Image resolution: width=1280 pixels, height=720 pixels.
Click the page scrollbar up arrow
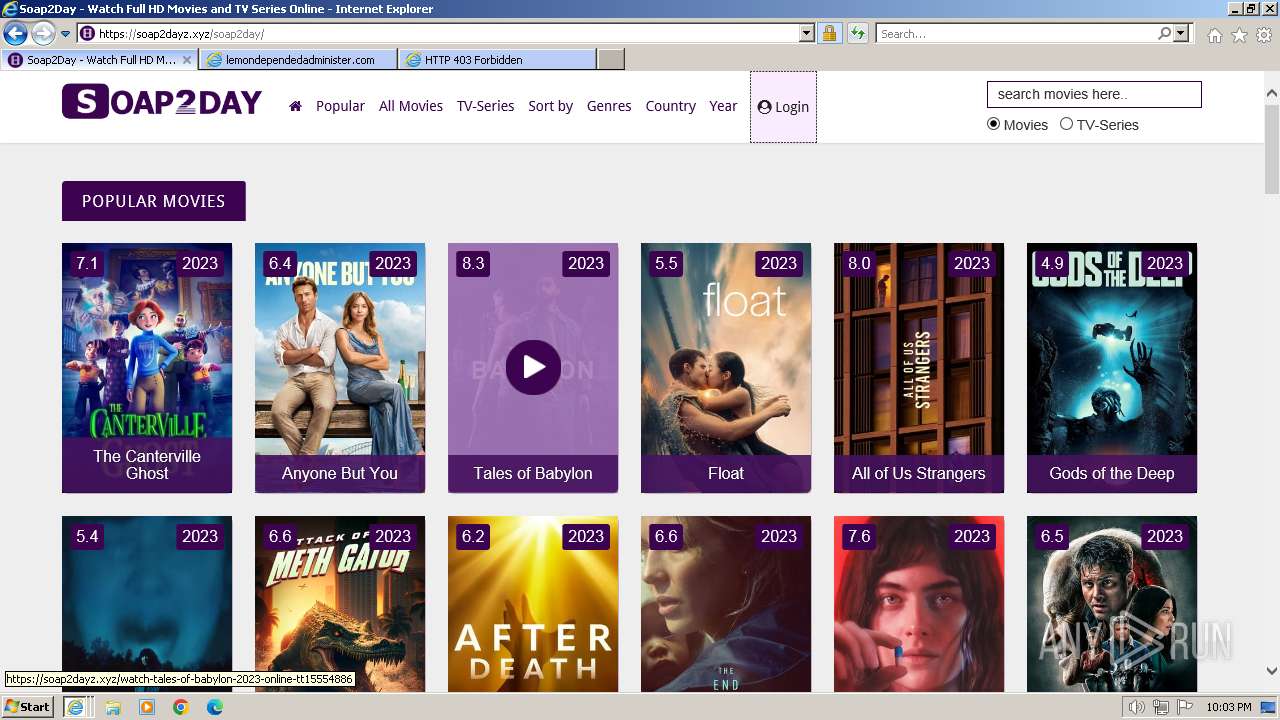pyautogui.click(x=1272, y=93)
